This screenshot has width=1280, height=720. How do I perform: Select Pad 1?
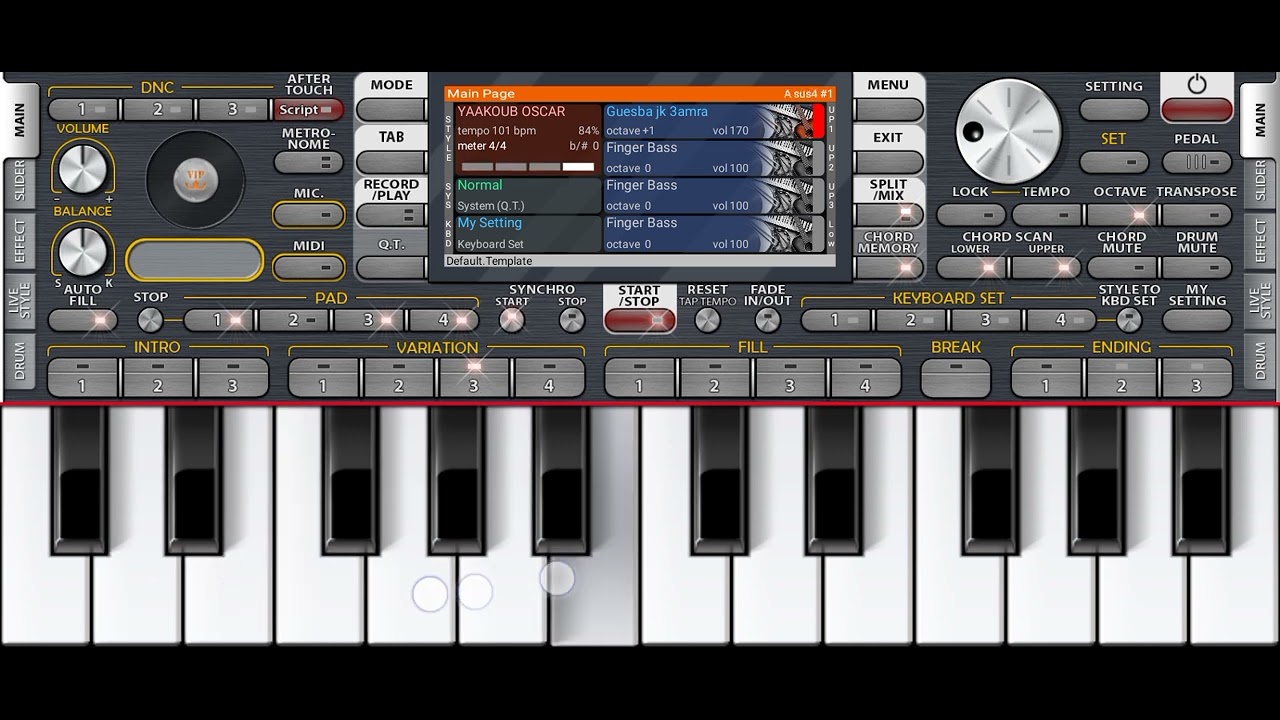tap(219, 320)
